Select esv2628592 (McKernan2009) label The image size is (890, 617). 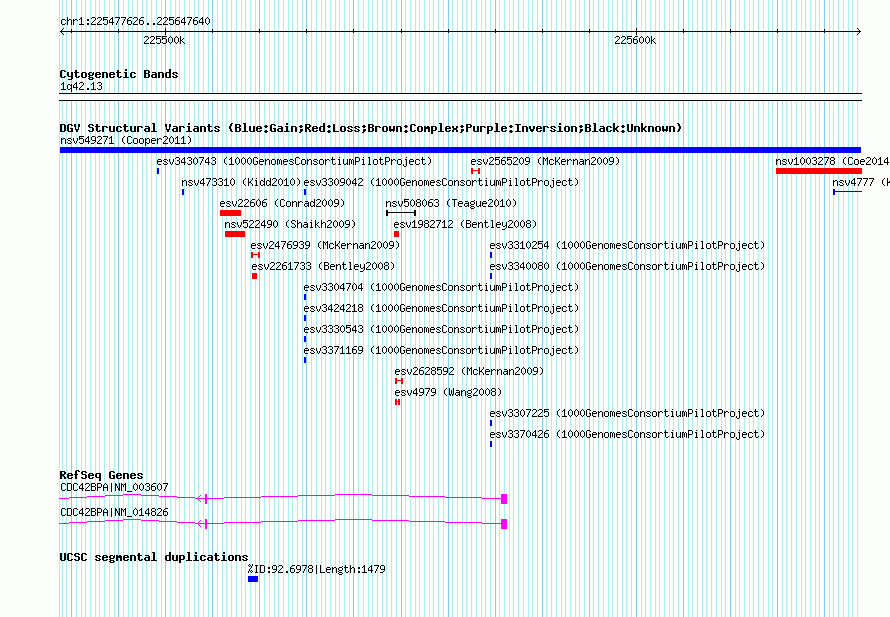469,371
